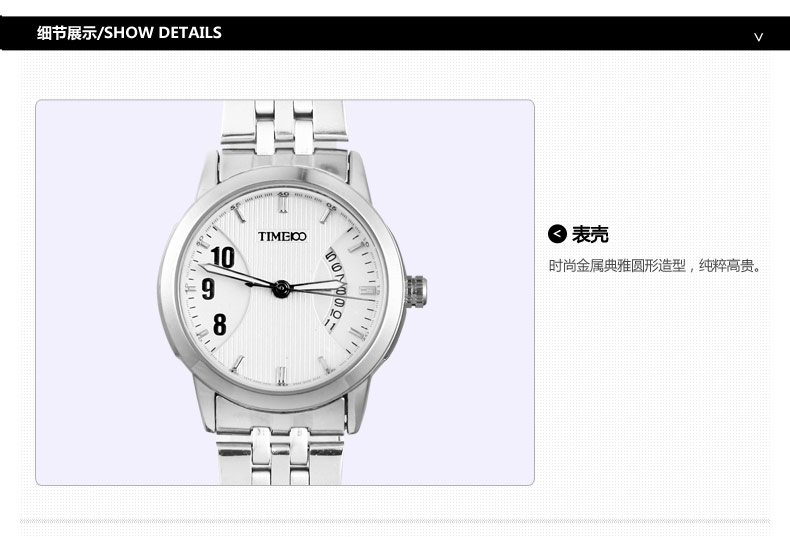Screen dimensions: 790x537
Task: Click the 表壳 heading text
Action: click(590, 234)
